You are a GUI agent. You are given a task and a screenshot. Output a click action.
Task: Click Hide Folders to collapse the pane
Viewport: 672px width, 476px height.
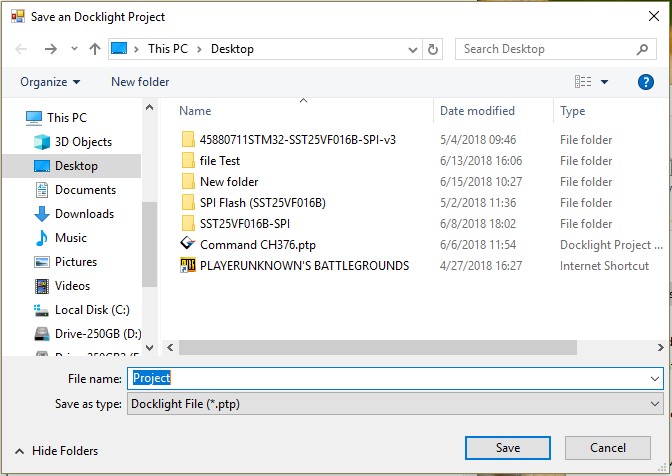pos(57,451)
